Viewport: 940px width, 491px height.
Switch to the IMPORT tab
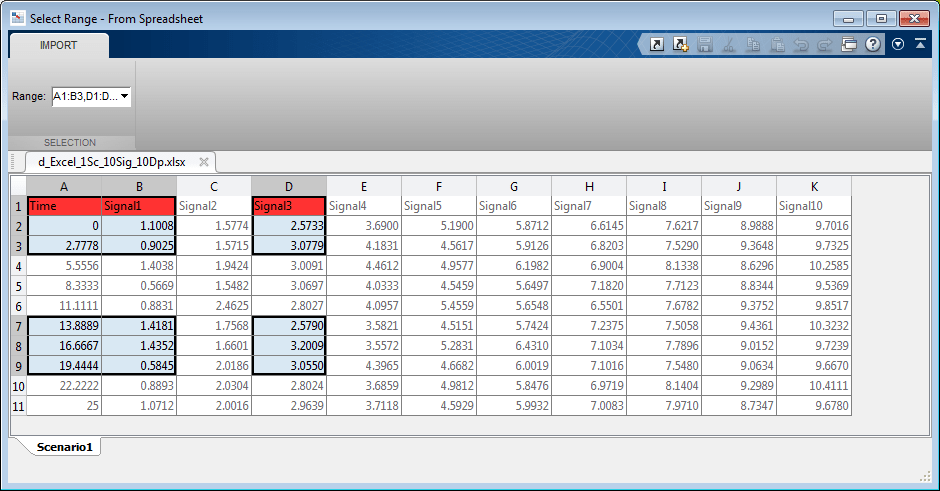[58, 46]
